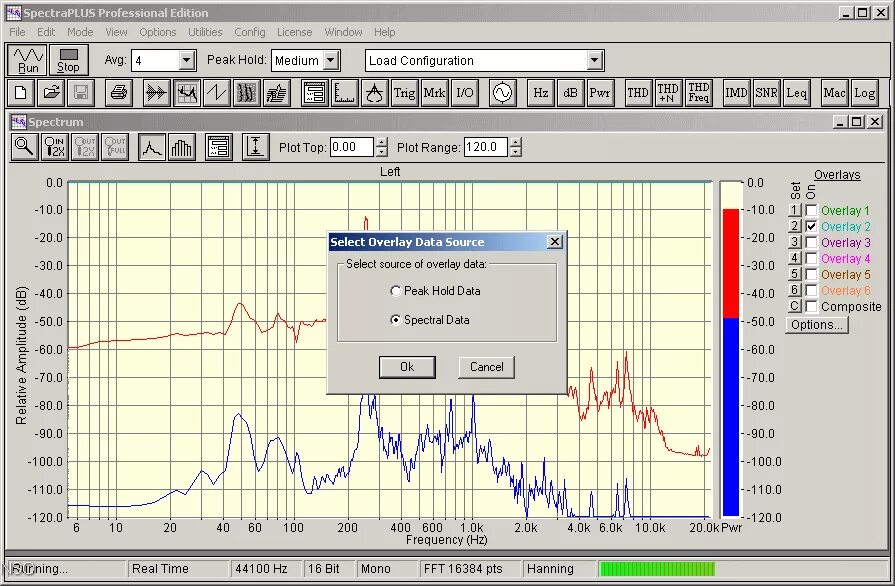Viewport: 895px width, 586px height.
Task: Open the Mode menu
Action: coord(80,32)
